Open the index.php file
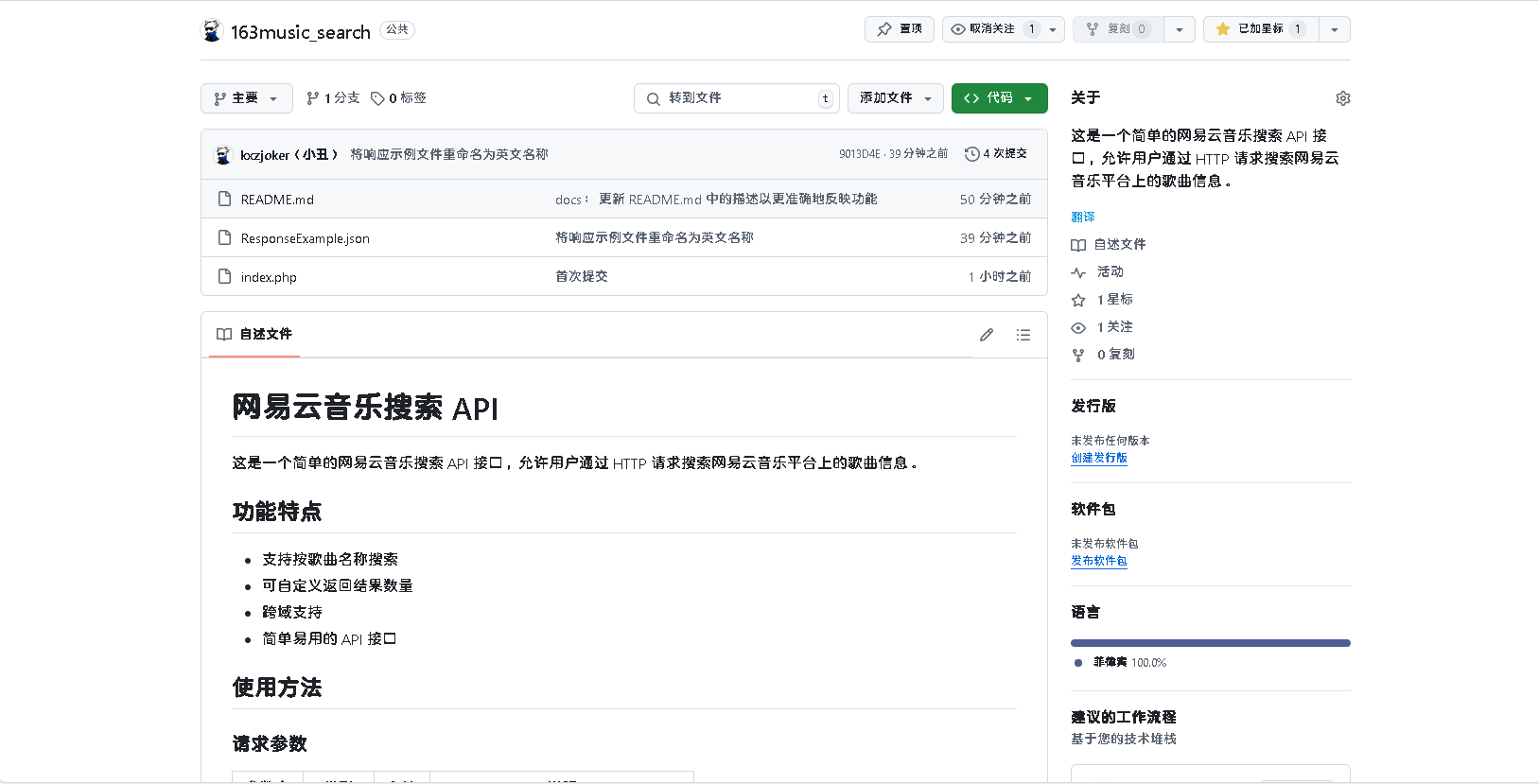Screen dimensions: 1539x784 click(269, 277)
